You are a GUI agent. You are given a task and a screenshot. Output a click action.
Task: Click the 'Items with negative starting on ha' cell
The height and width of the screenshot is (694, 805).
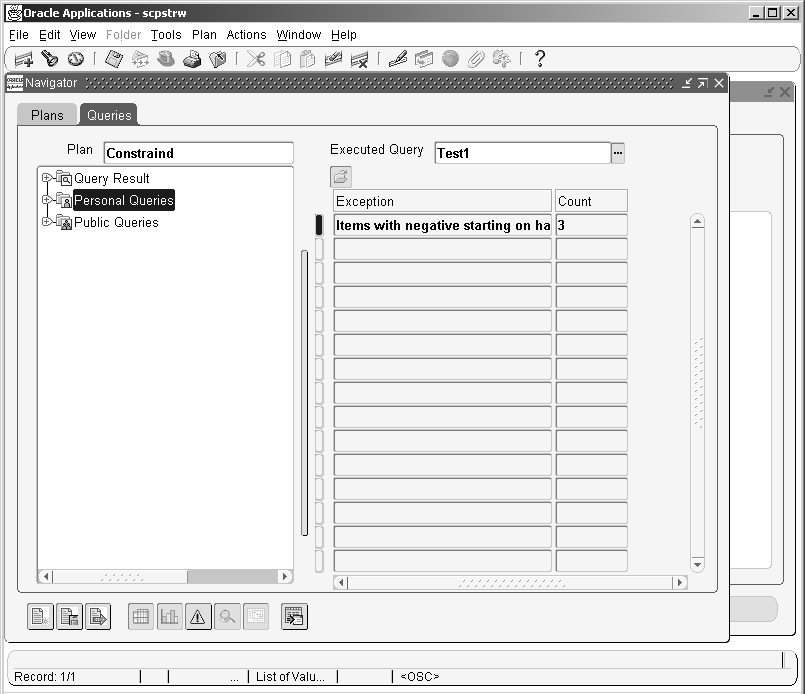pyautogui.click(x=443, y=225)
